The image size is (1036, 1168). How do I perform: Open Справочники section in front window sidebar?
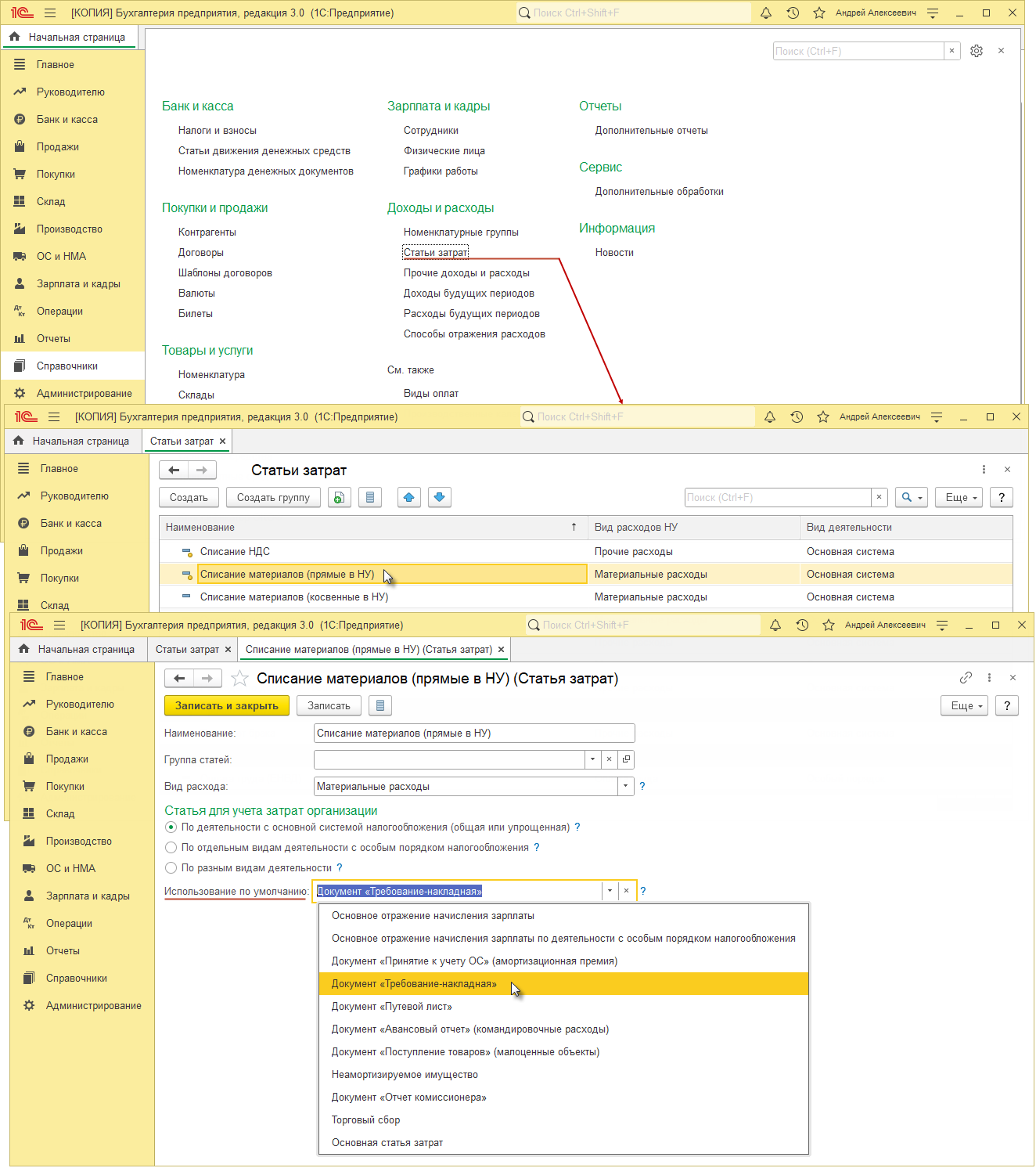[x=77, y=978]
